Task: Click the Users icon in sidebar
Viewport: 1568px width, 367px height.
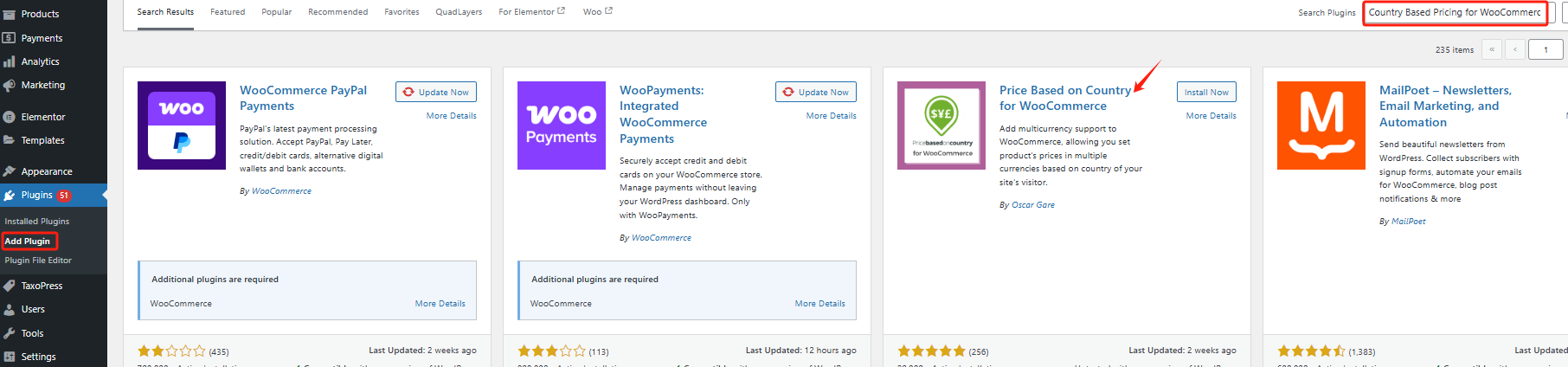Action: click(x=10, y=309)
